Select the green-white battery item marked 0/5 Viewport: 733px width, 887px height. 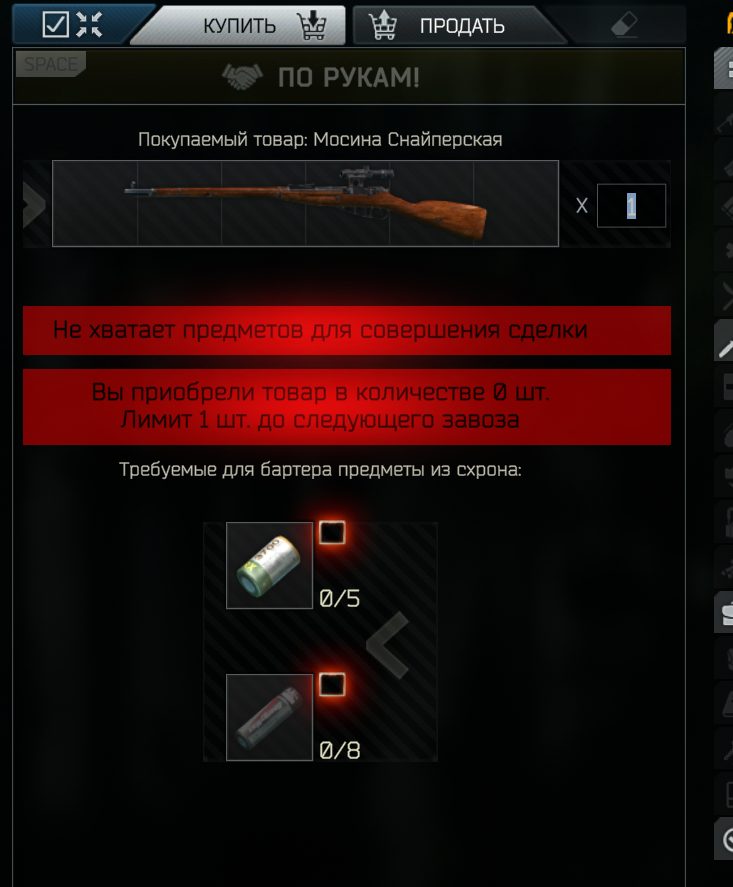click(x=269, y=566)
